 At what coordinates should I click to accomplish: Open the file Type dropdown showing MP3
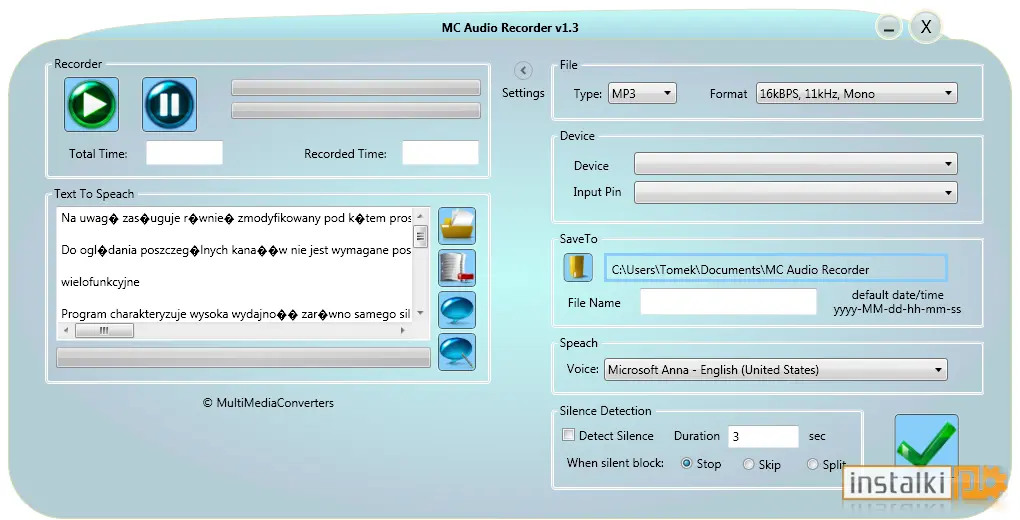(x=642, y=94)
